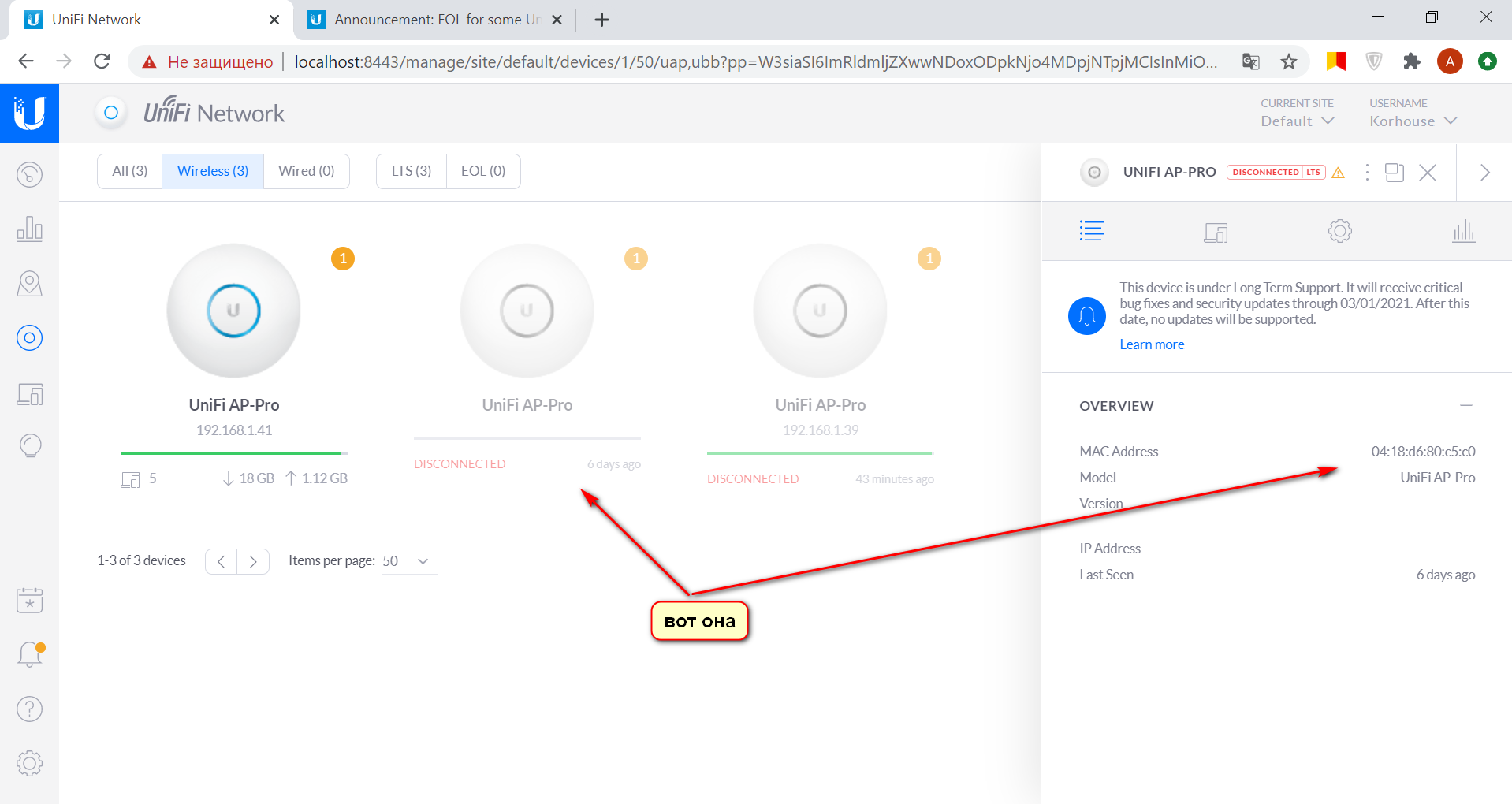The height and width of the screenshot is (804, 1512).
Task: Pop out the device panel window icon
Action: (1395, 173)
